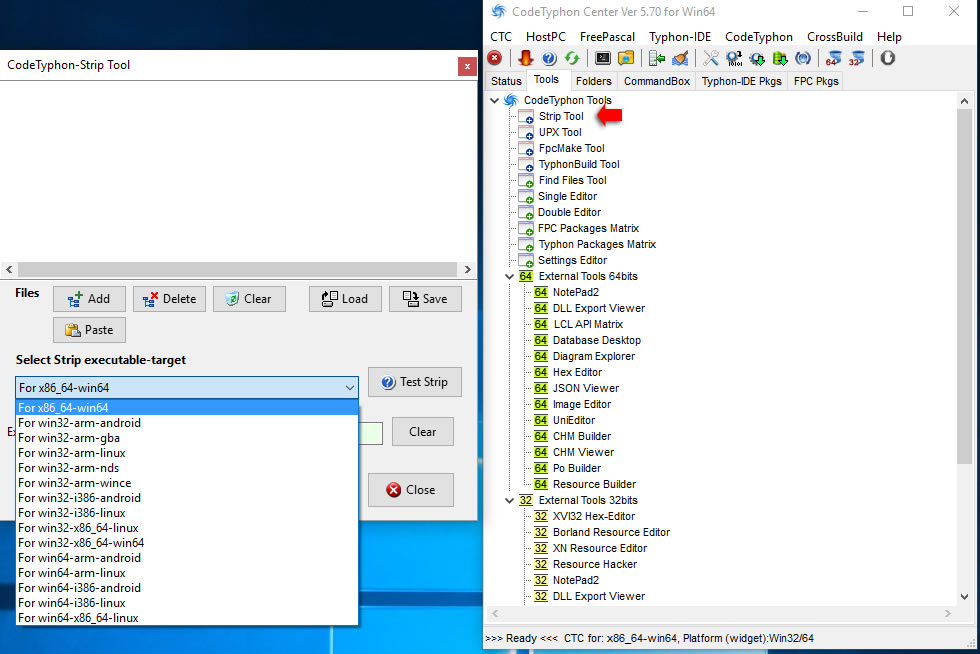Select DLL Export Viewer under 64bits tools

pyautogui.click(x=599, y=308)
